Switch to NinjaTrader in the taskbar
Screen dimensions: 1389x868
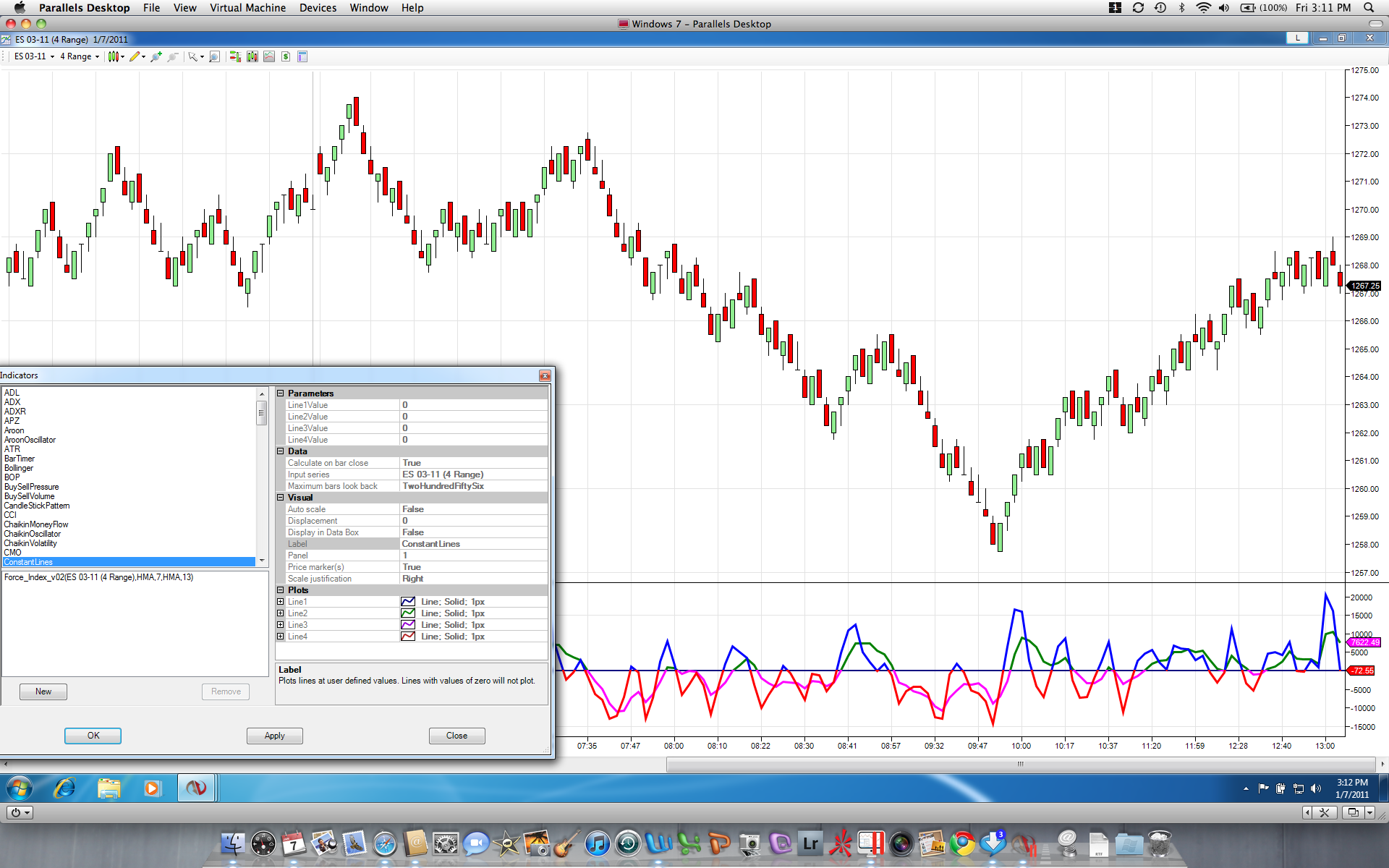[196, 788]
